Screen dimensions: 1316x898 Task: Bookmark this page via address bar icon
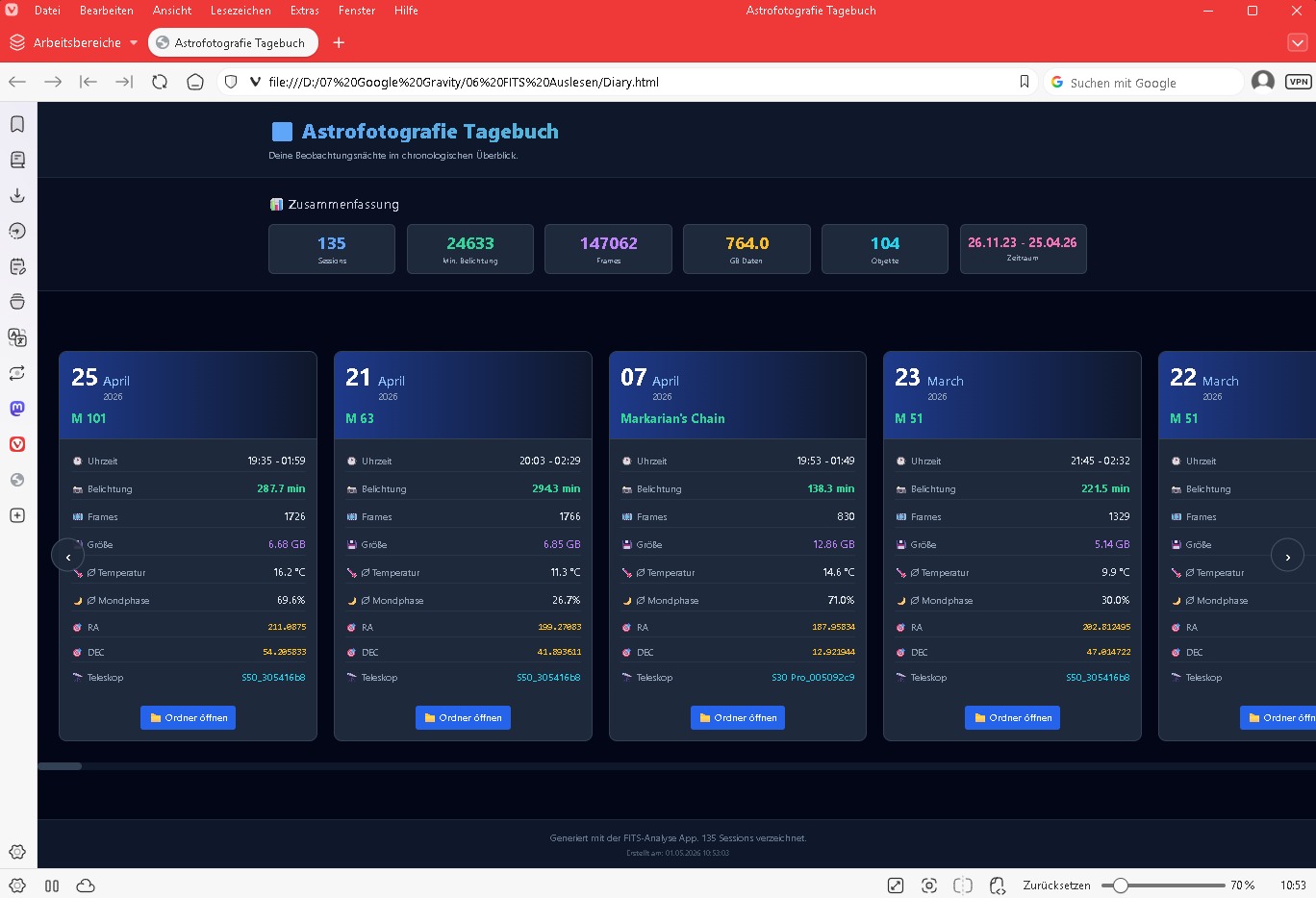[1025, 82]
